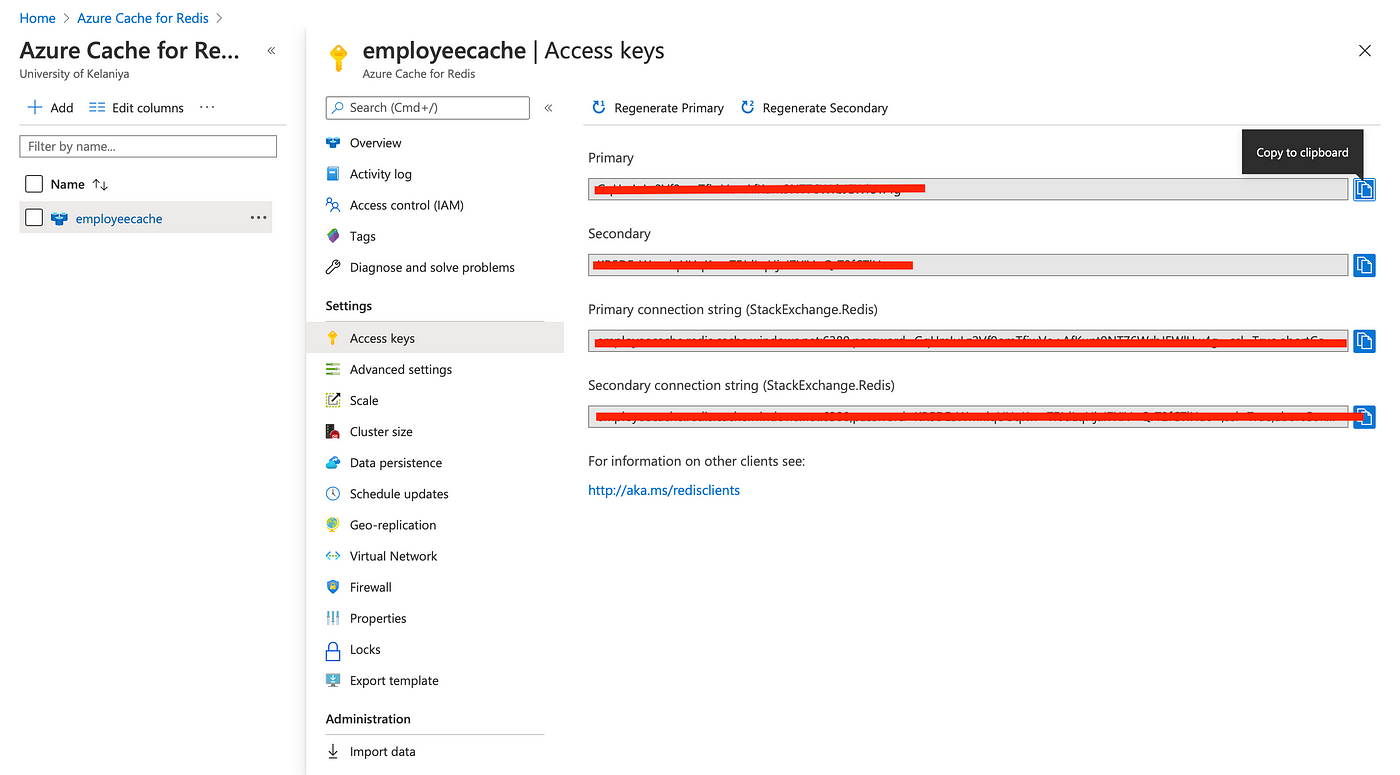Click the Search (Cmd+/) box
The image size is (1400, 775).
pyautogui.click(x=428, y=108)
